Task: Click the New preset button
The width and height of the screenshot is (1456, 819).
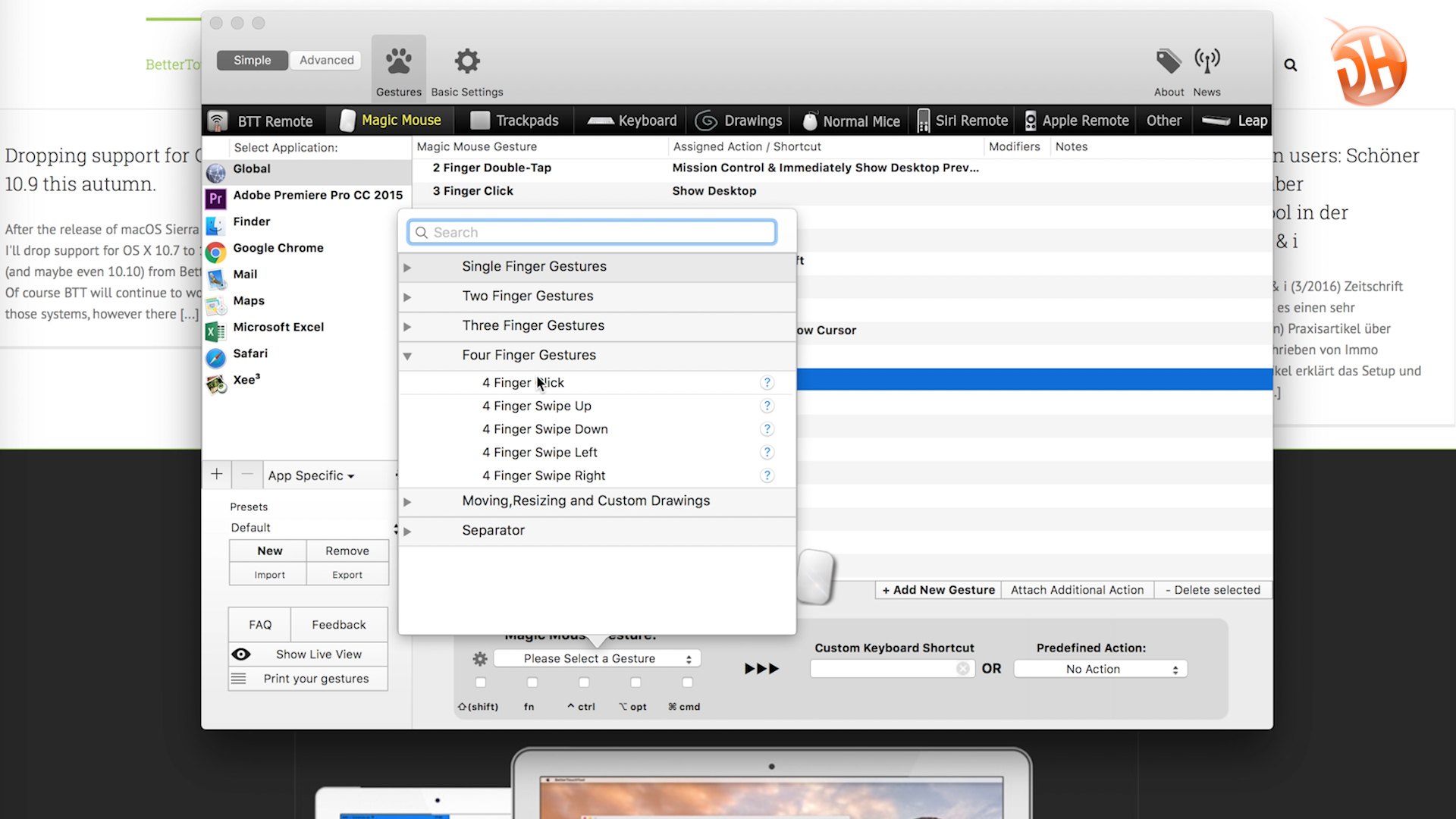Action: coord(269,551)
